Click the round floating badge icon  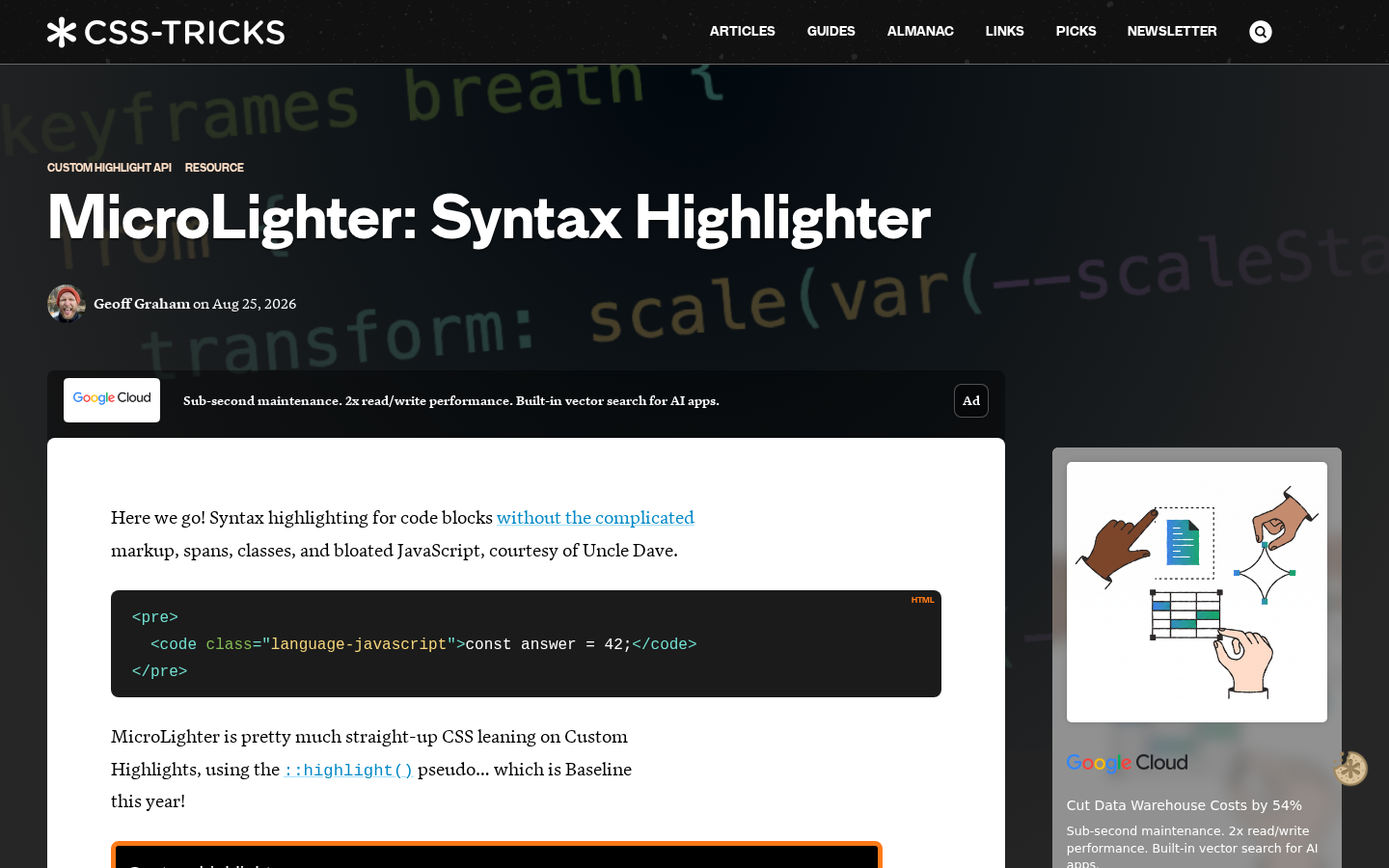point(1350,769)
